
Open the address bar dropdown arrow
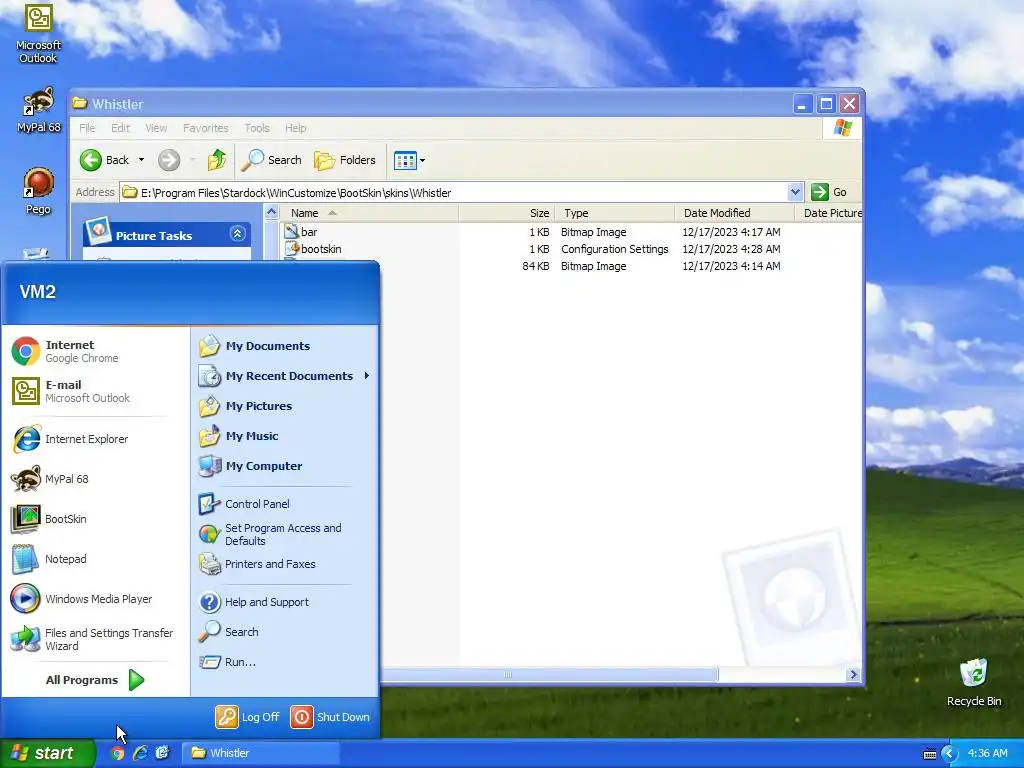point(795,193)
